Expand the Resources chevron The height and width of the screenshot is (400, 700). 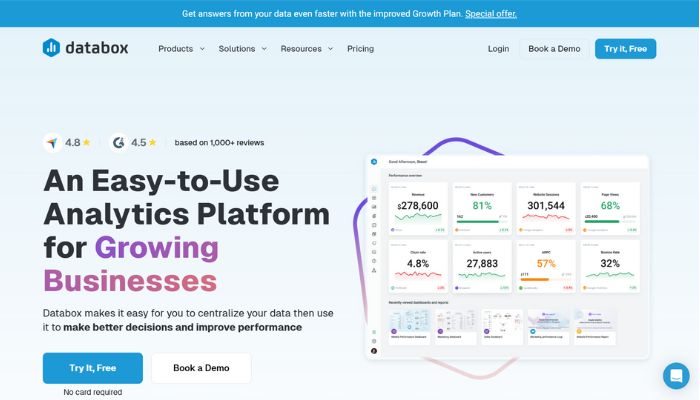330,49
